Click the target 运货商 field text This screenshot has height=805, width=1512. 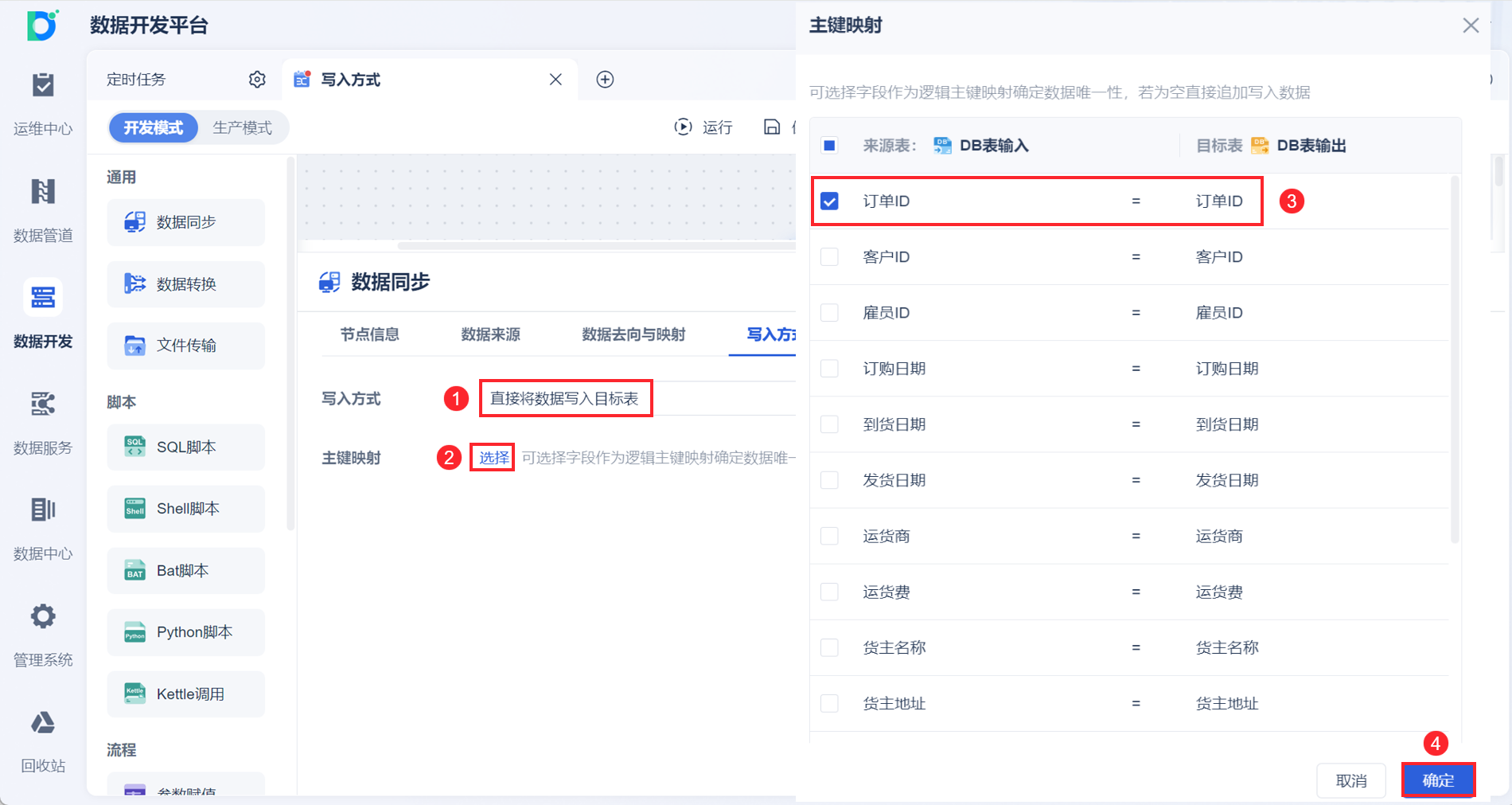coord(1219,536)
